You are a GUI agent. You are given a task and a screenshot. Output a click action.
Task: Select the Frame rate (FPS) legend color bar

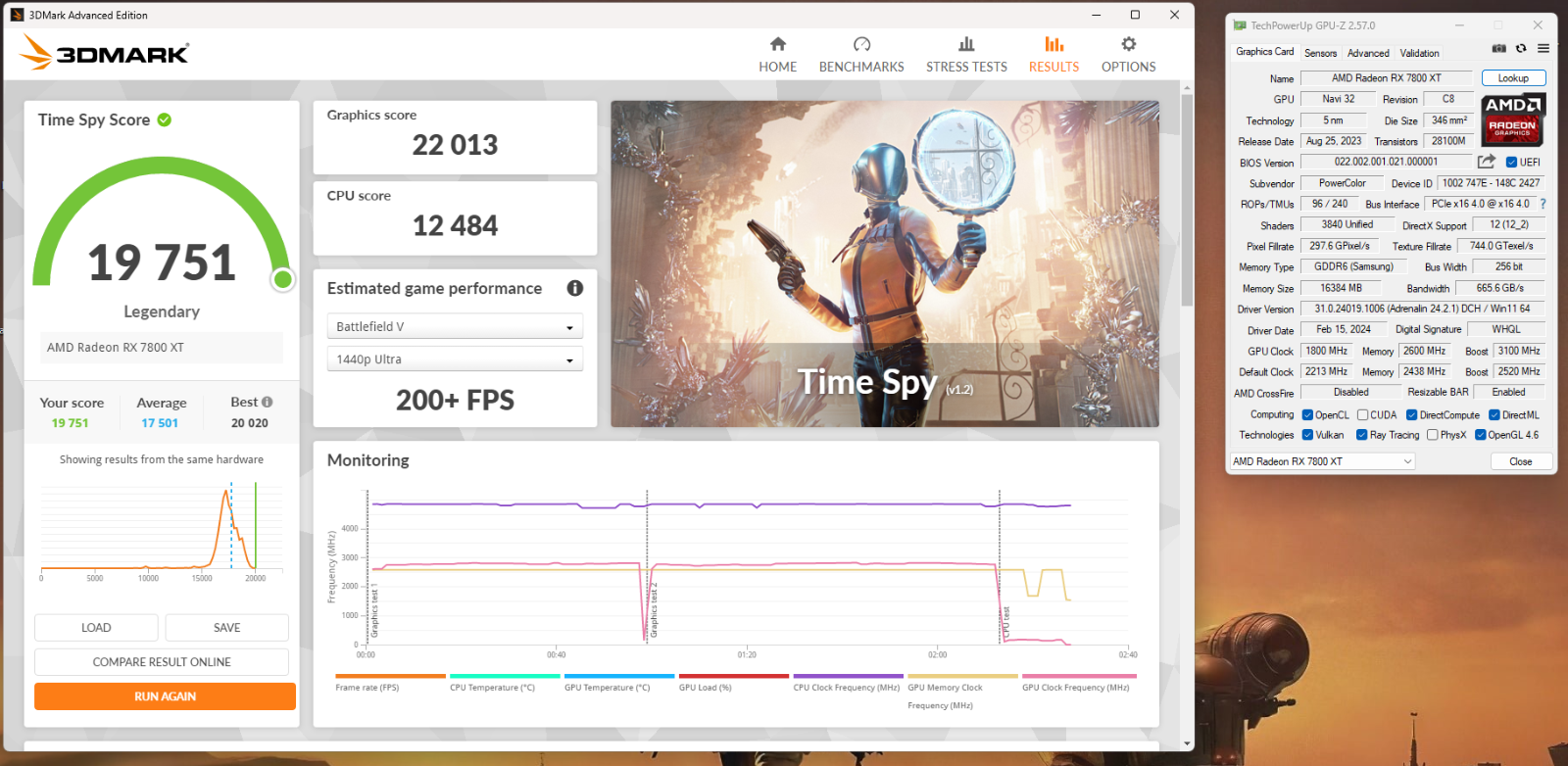point(390,676)
